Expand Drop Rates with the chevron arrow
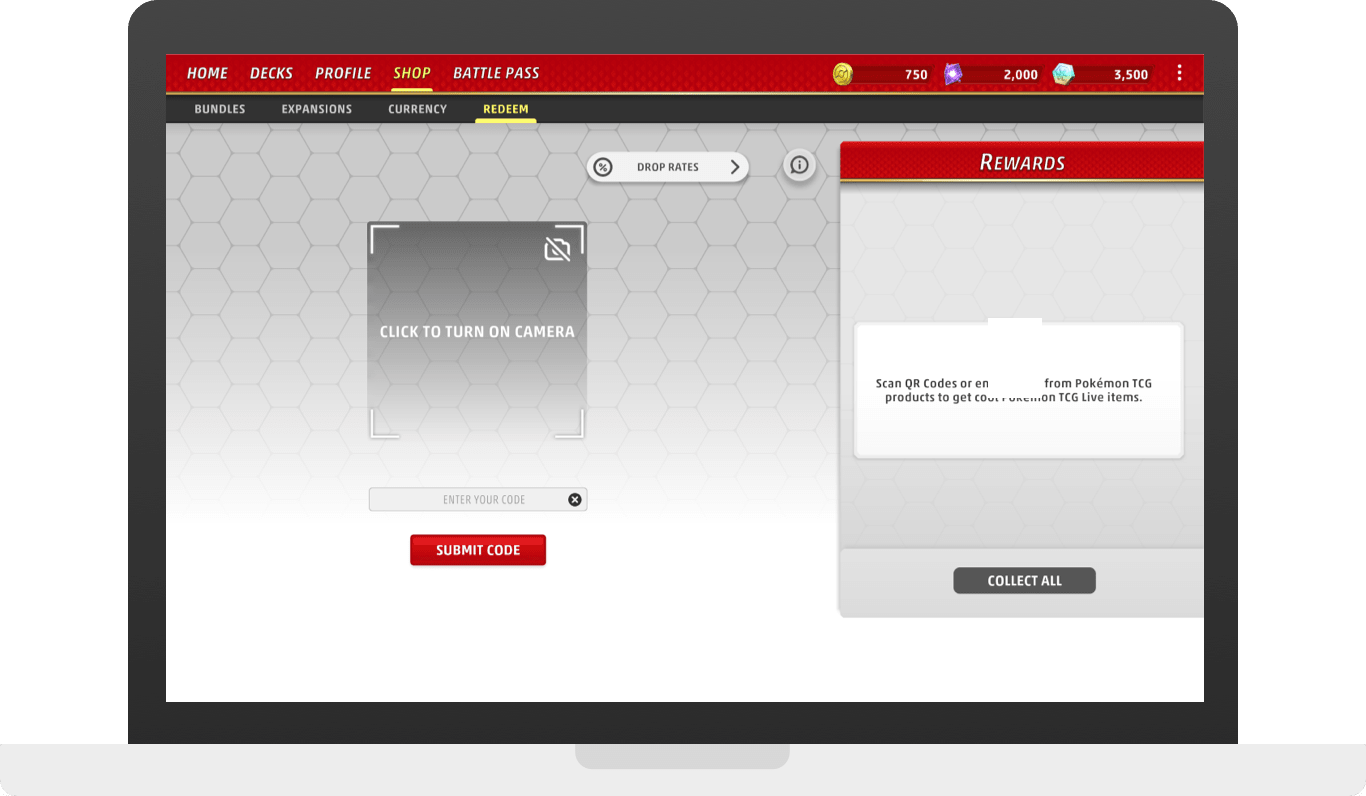Viewport: 1366px width, 796px height. tap(735, 167)
